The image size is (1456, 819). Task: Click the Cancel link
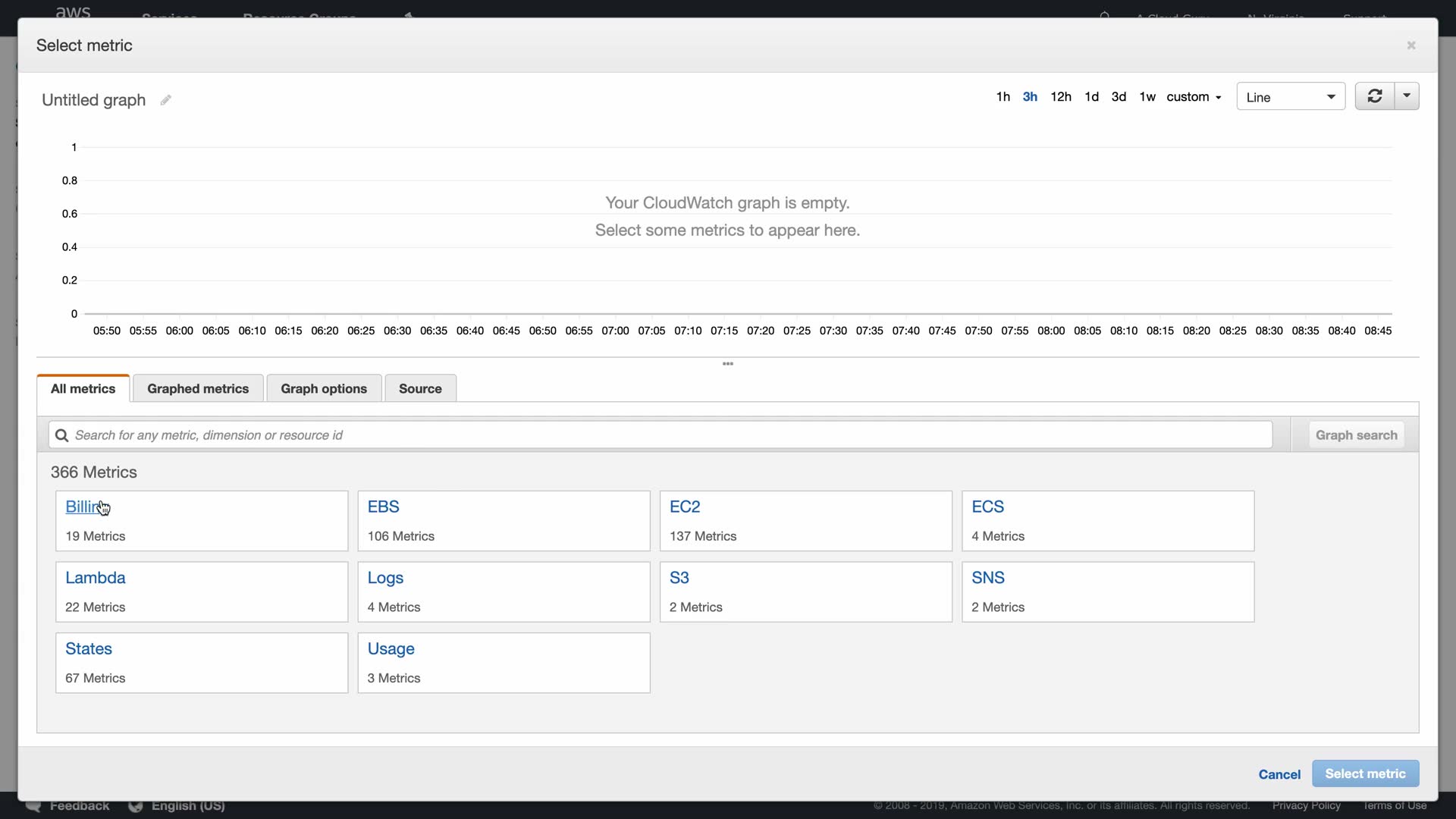pos(1279,774)
